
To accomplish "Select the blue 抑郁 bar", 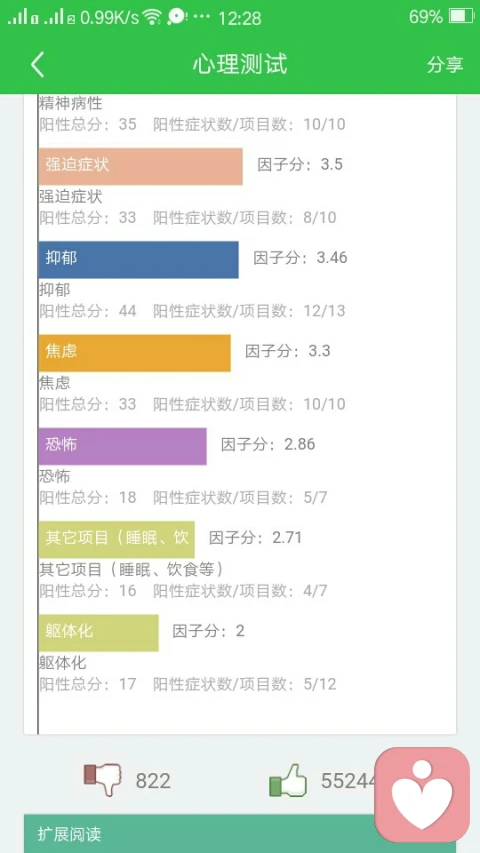I will pos(138,259).
